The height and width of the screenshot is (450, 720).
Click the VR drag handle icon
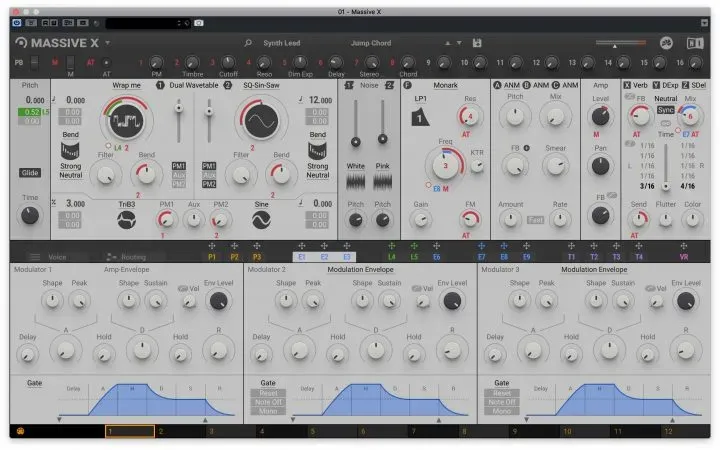(x=684, y=246)
